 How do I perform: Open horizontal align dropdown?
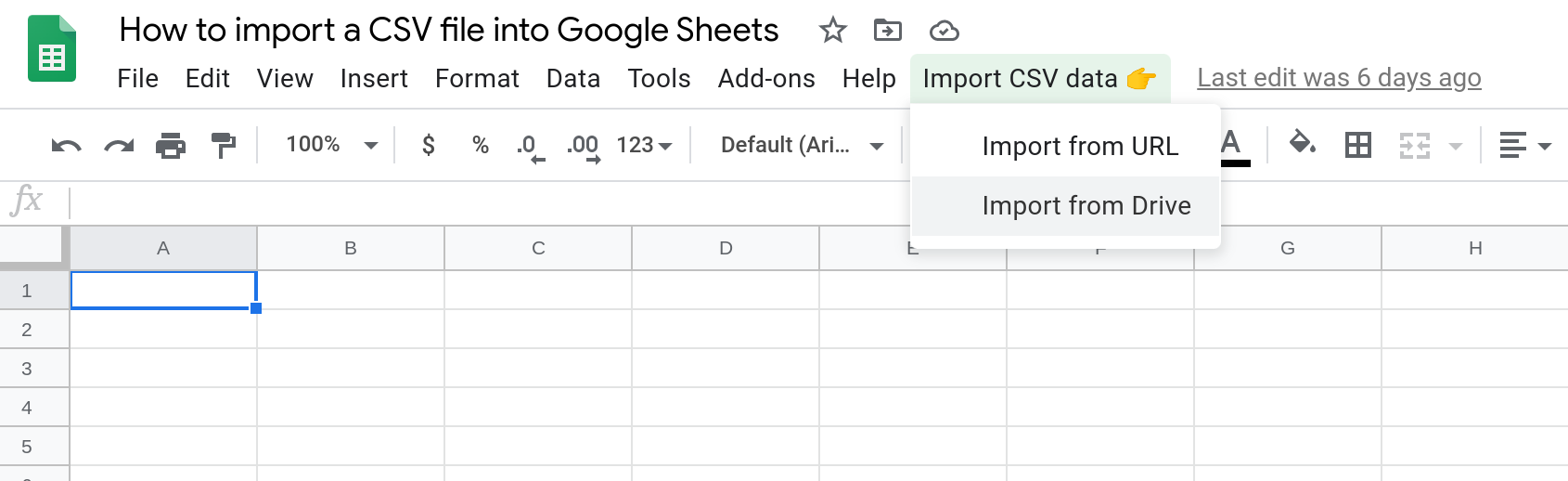click(1525, 146)
